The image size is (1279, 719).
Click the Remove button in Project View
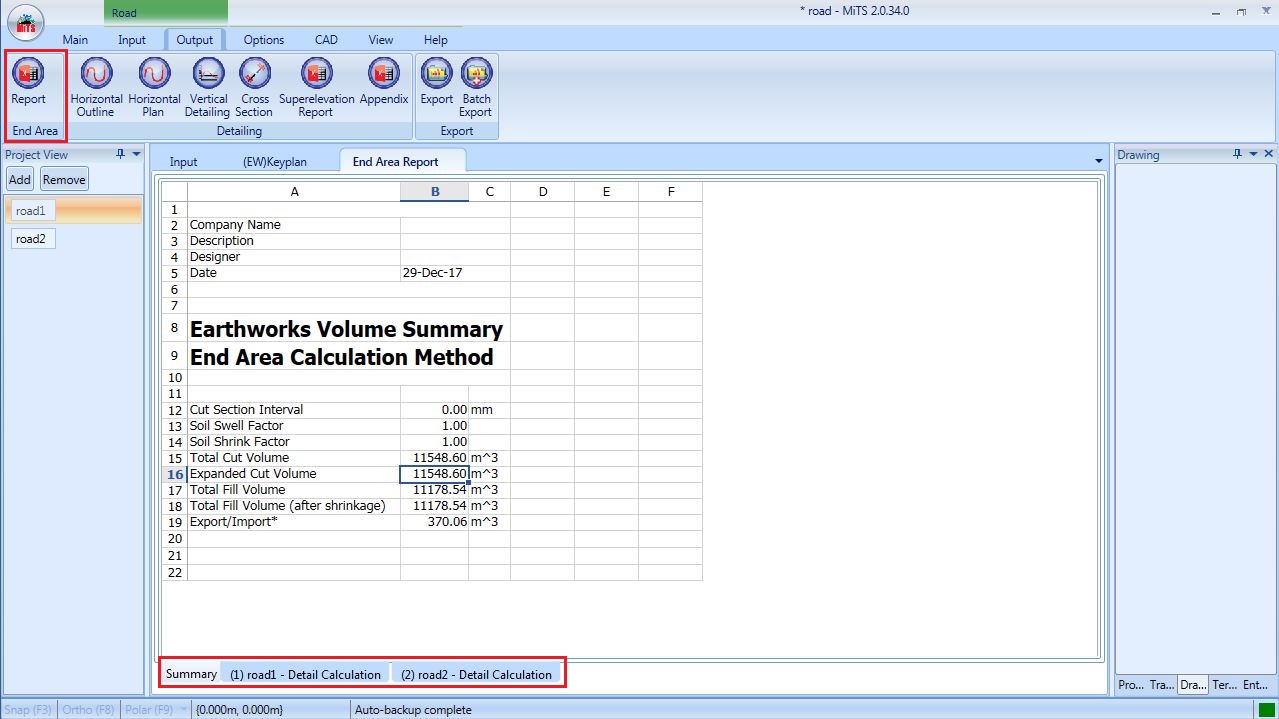click(64, 180)
